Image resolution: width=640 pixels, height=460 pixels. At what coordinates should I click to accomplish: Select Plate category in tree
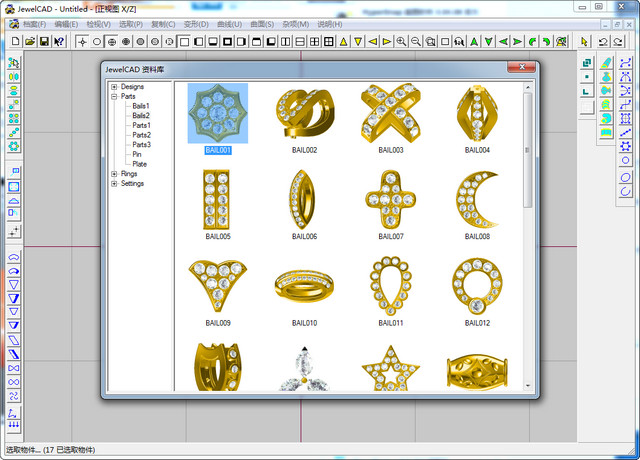point(139,164)
